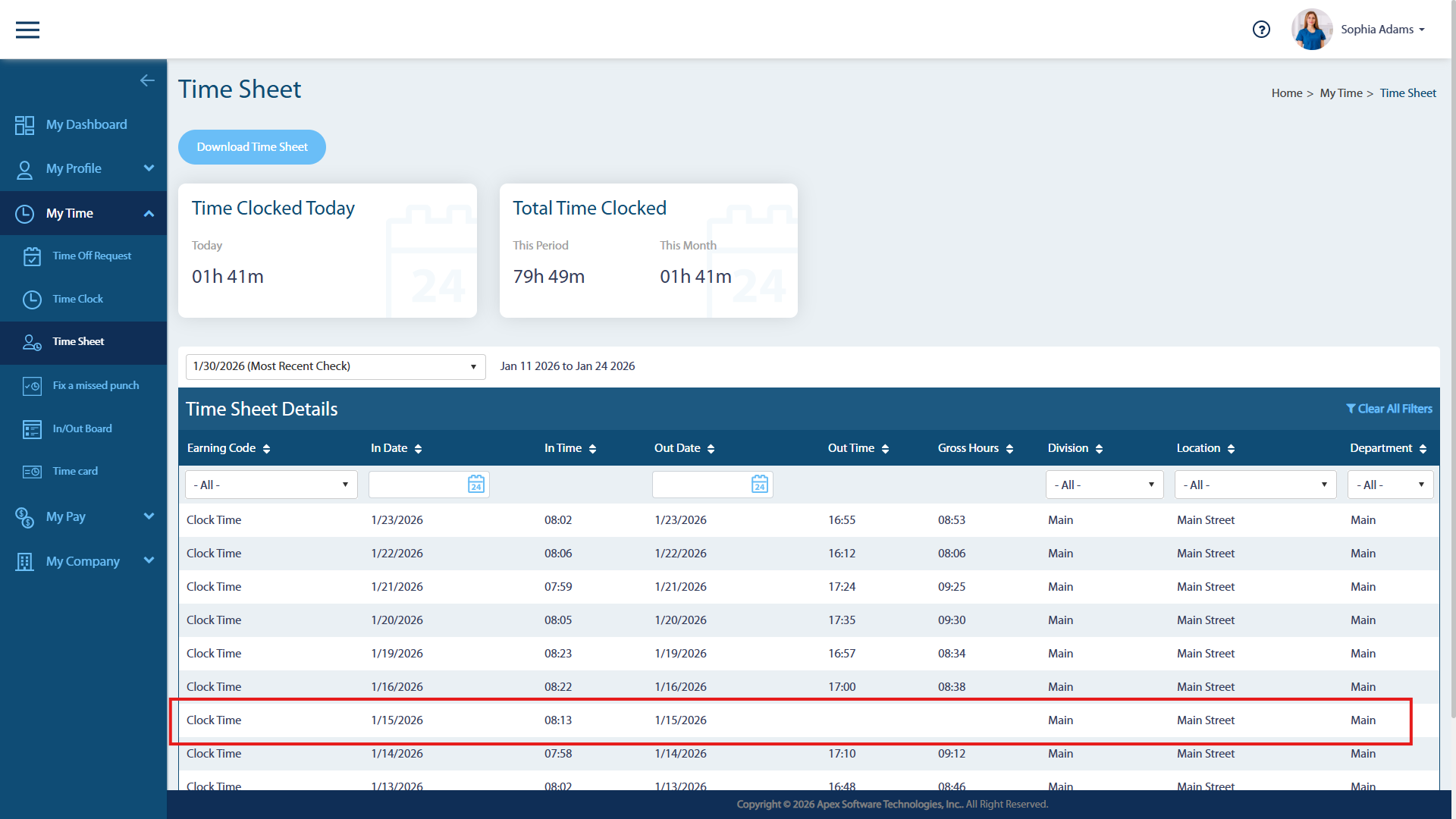The image size is (1456, 819).
Task: Expand the My Company submenu chevron
Action: point(149,560)
